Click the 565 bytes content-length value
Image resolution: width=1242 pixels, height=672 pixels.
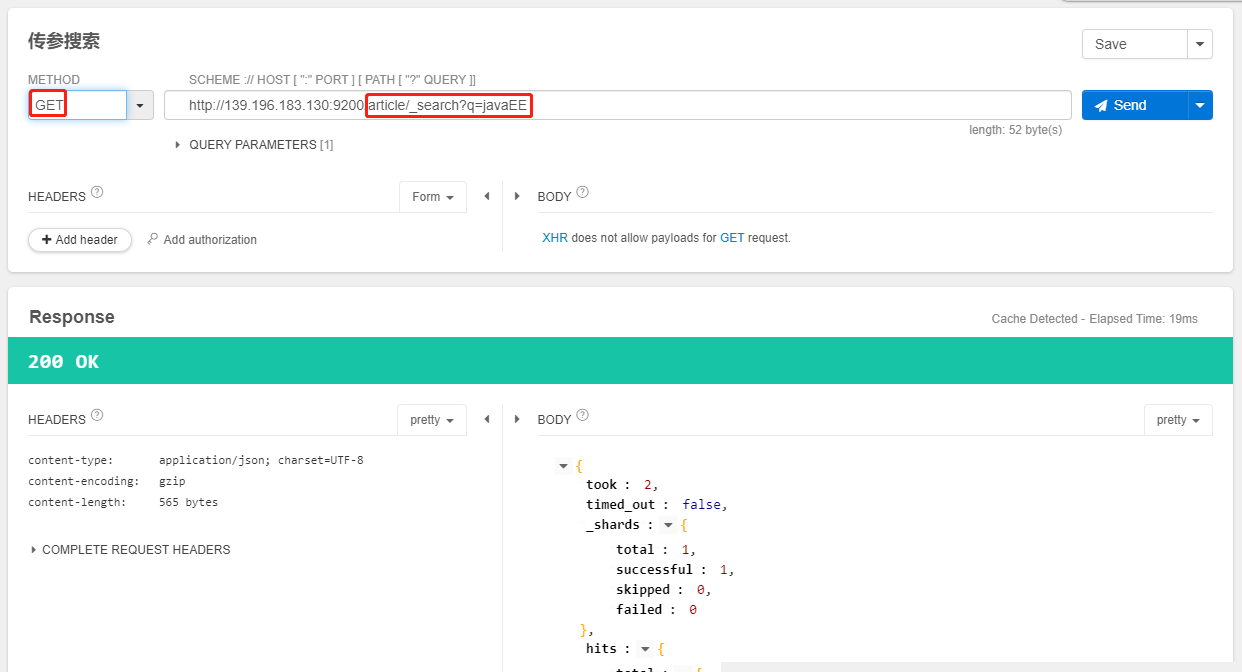(x=188, y=502)
